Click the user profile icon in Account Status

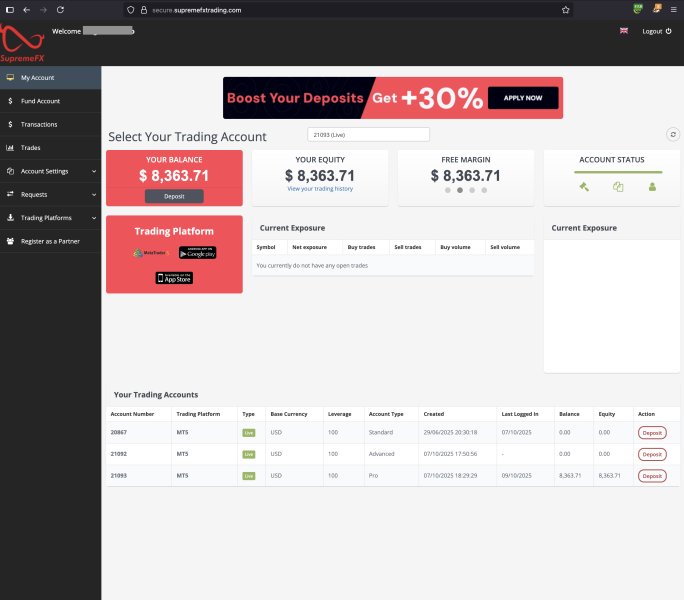pyautogui.click(x=652, y=186)
